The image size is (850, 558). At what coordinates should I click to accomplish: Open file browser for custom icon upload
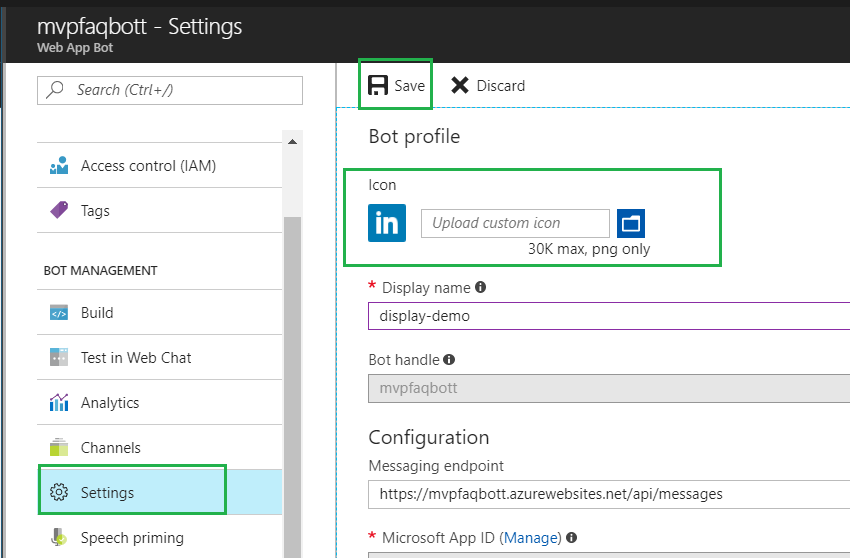click(x=631, y=223)
